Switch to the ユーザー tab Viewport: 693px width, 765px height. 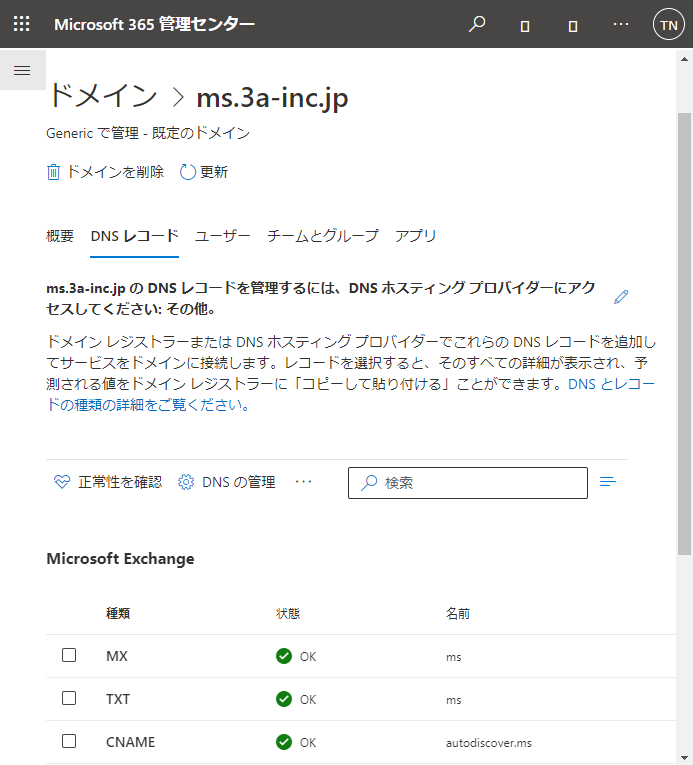(223, 236)
